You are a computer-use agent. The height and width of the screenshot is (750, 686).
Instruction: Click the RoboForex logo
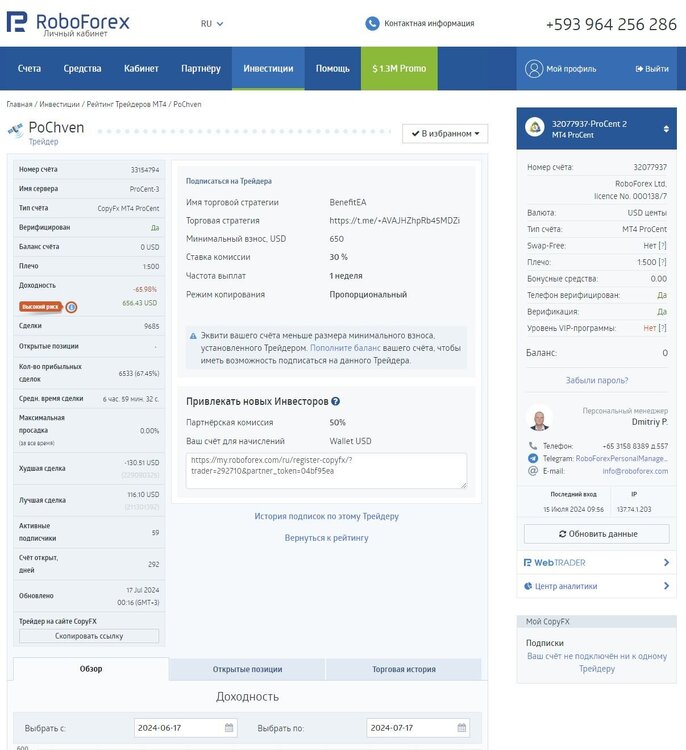pyautogui.click(x=68, y=23)
